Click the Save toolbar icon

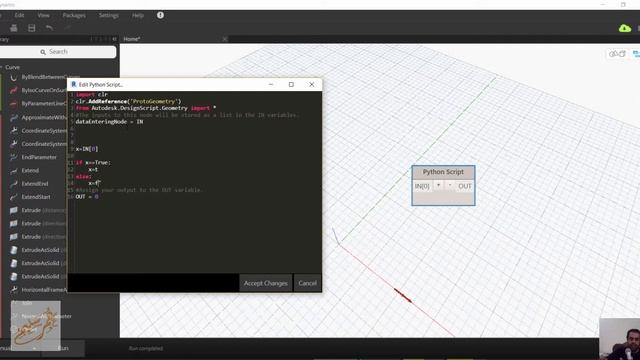(31, 28)
